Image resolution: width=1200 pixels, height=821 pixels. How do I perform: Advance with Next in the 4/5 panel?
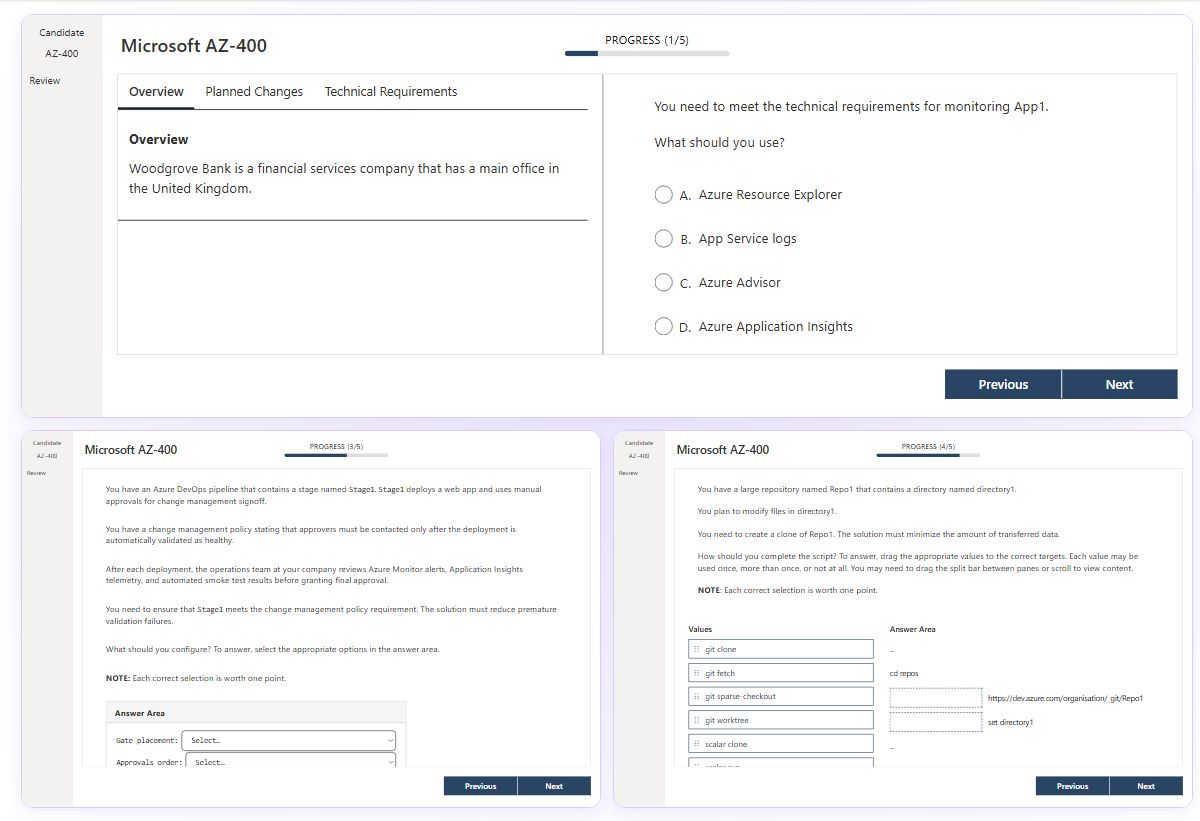[x=1146, y=786]
